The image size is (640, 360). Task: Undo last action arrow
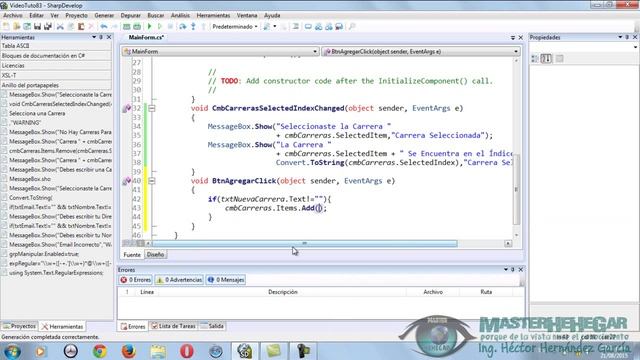tap(104, 27)
